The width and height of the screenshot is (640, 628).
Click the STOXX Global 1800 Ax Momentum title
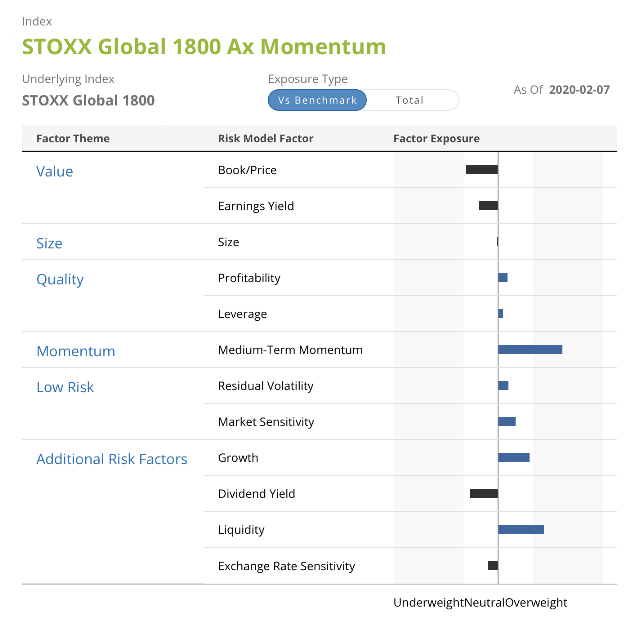coord(204,47)
